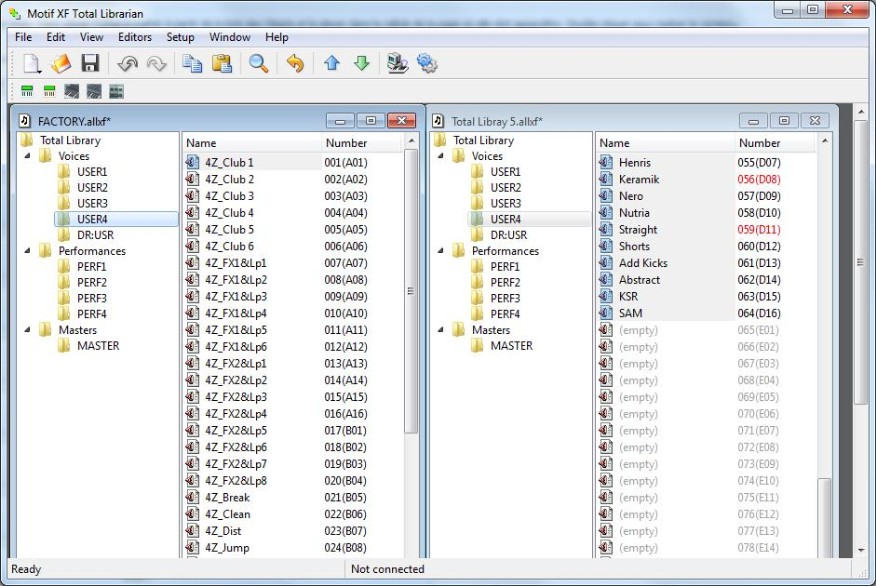Select USER3 folder in FACTORY.allxf tree
Image resolution: width=876 pixels, height=586 pixels.
pos(92,203)
